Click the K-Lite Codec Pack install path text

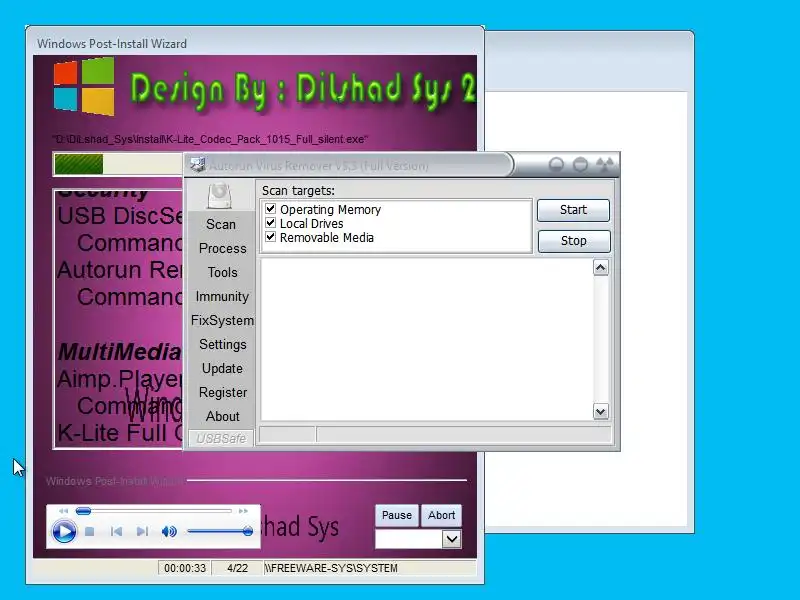(210, 139)
